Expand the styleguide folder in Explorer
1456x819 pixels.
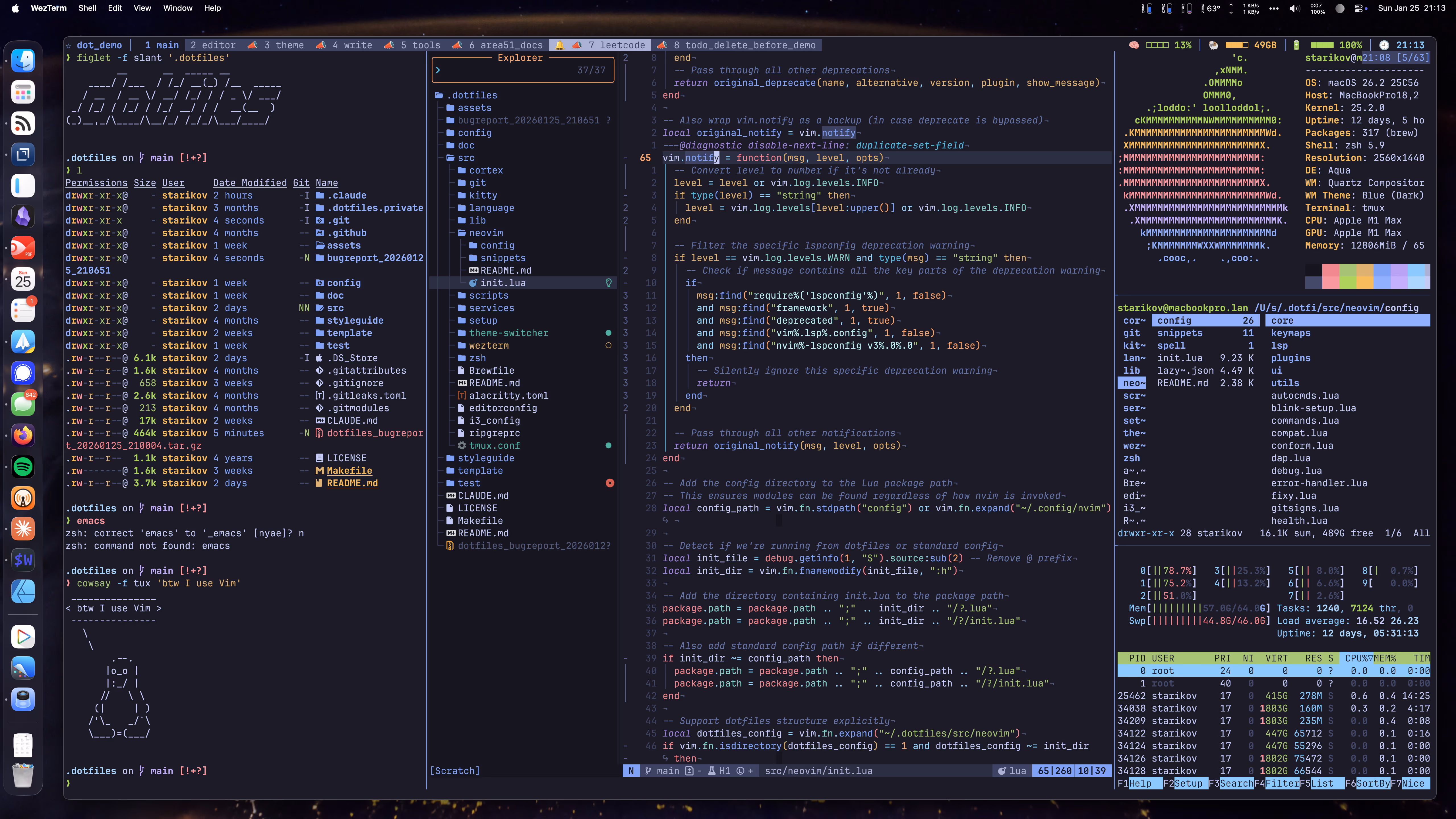tap(480, 458)
